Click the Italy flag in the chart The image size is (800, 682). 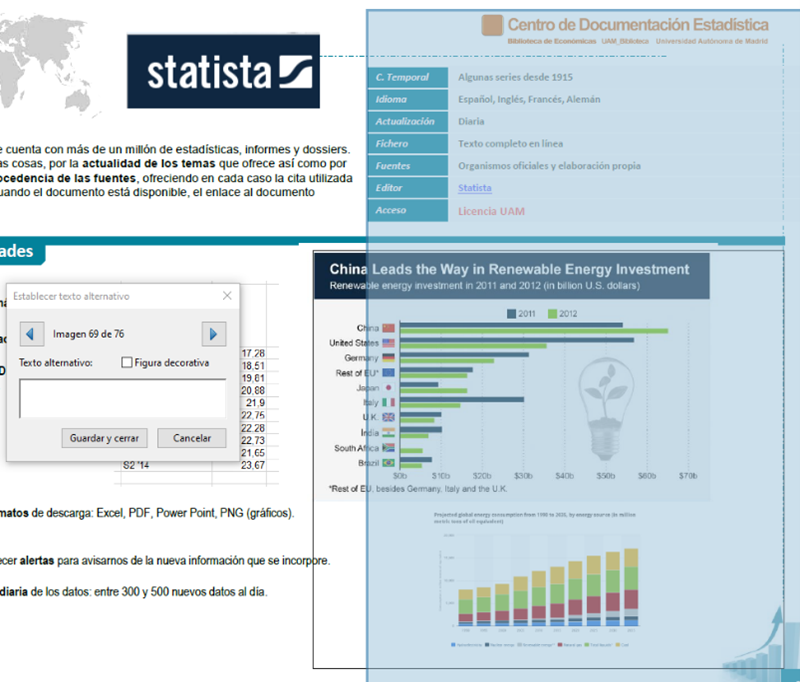(389, 402)
